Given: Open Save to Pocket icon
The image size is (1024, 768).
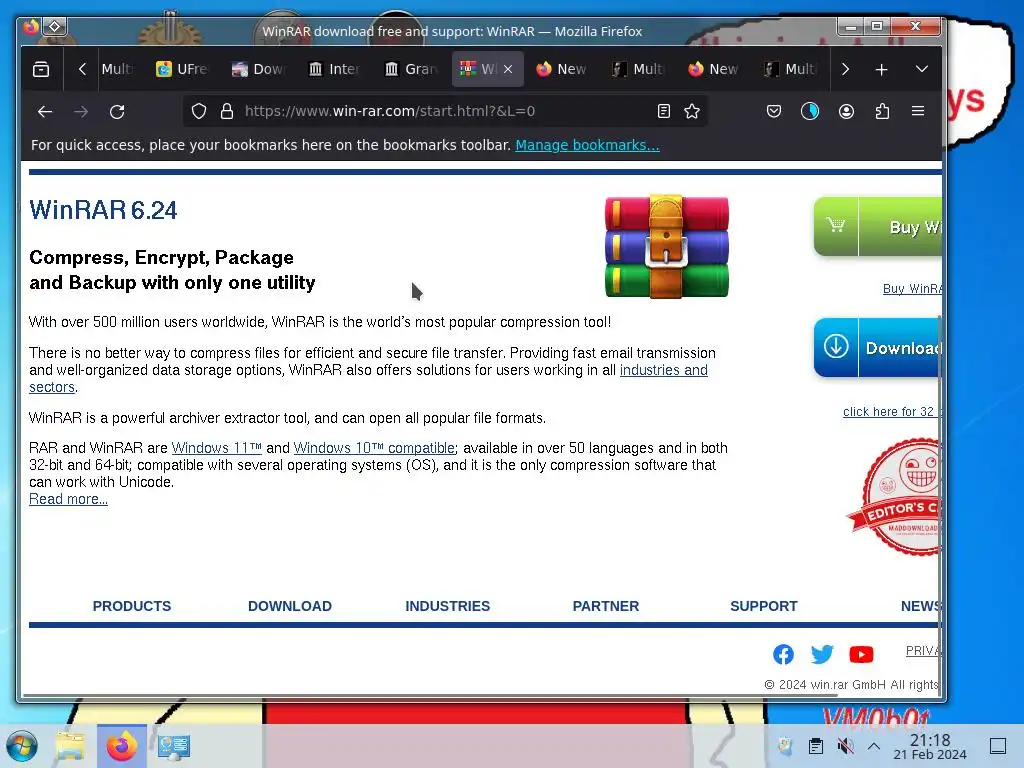Looking at the screenshot, I should click(x=774, y=112).
